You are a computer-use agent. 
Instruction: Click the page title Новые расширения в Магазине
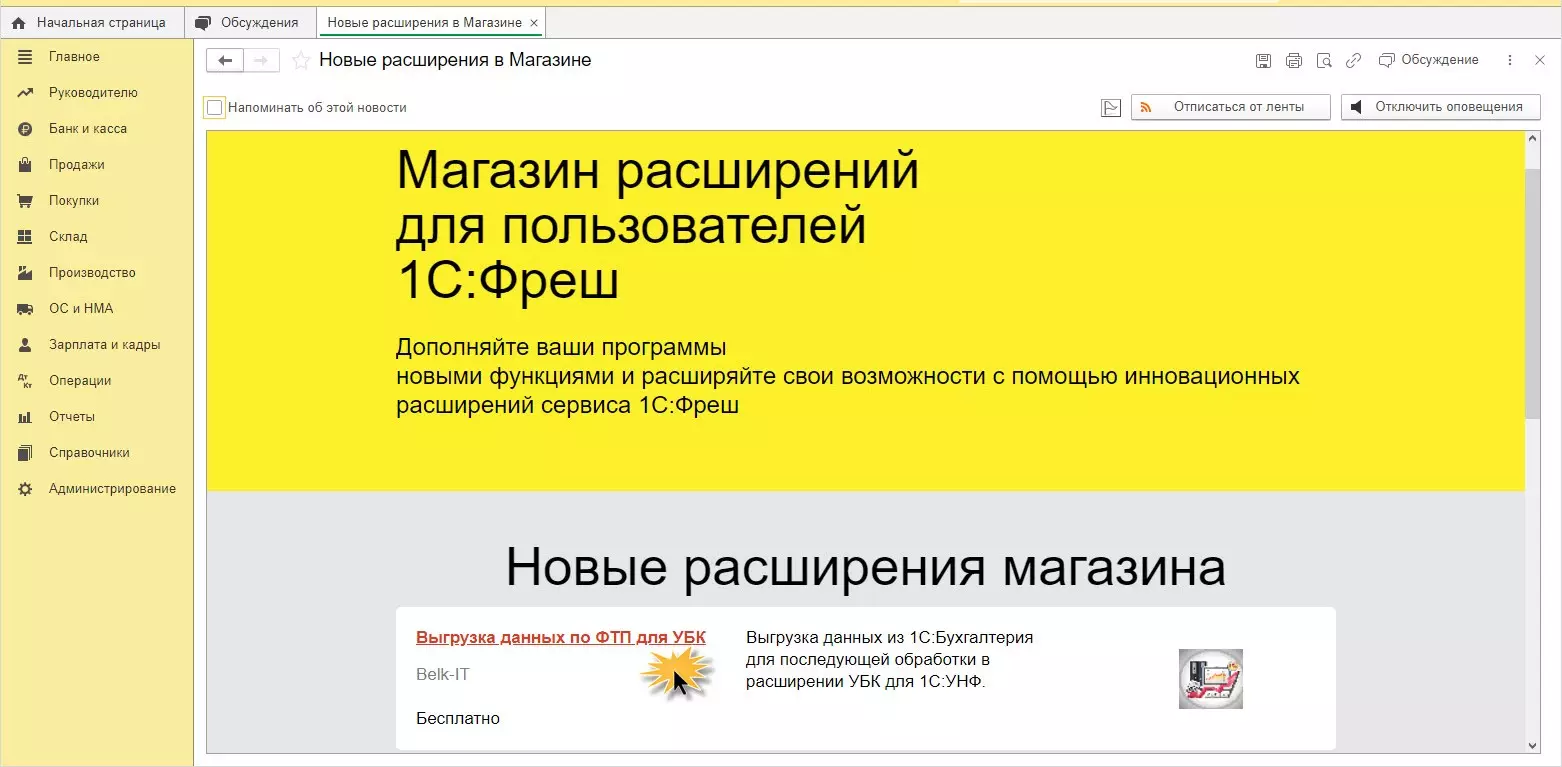455,60
